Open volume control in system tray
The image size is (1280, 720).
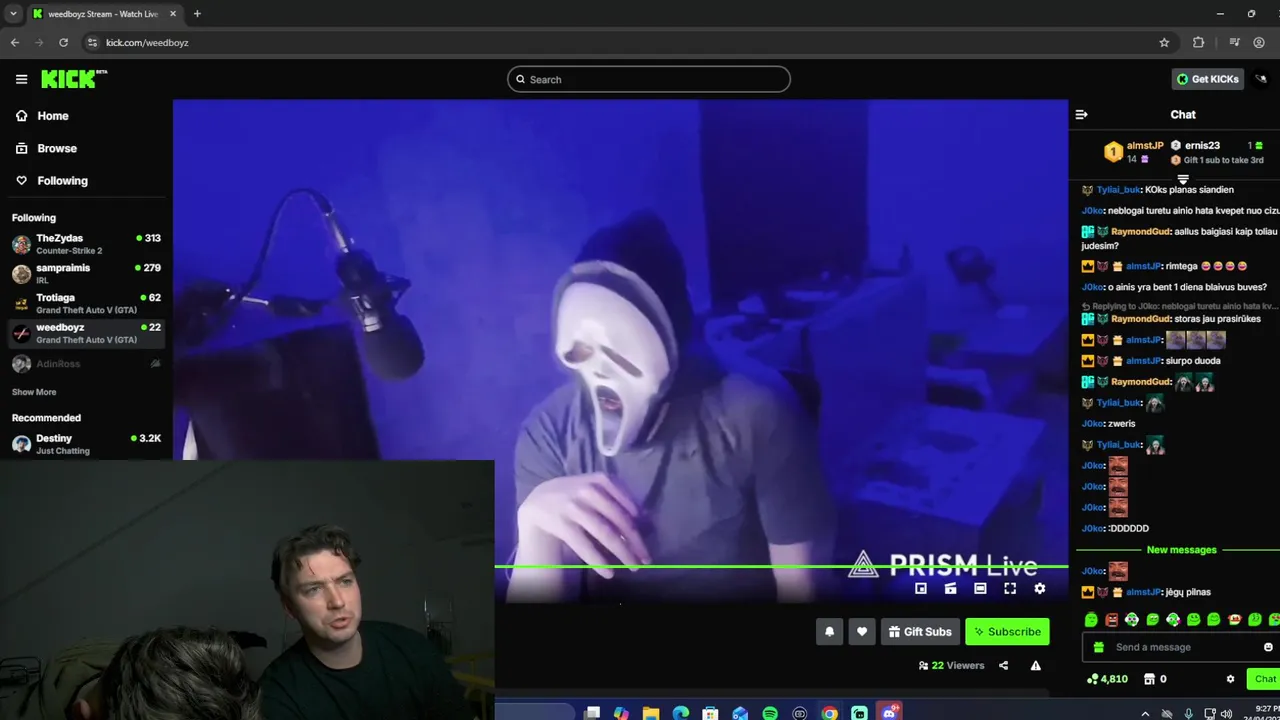coord(1226,713)
